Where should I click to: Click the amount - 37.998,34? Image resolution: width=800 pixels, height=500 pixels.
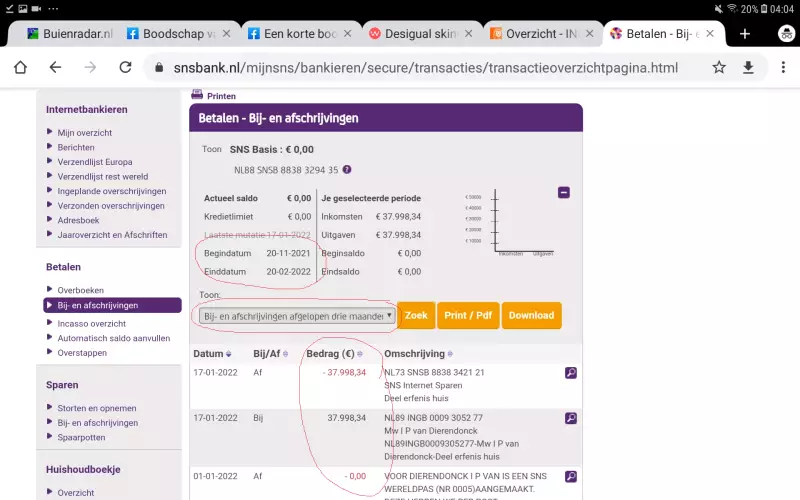pyautogui.click(x=344, y=372)
